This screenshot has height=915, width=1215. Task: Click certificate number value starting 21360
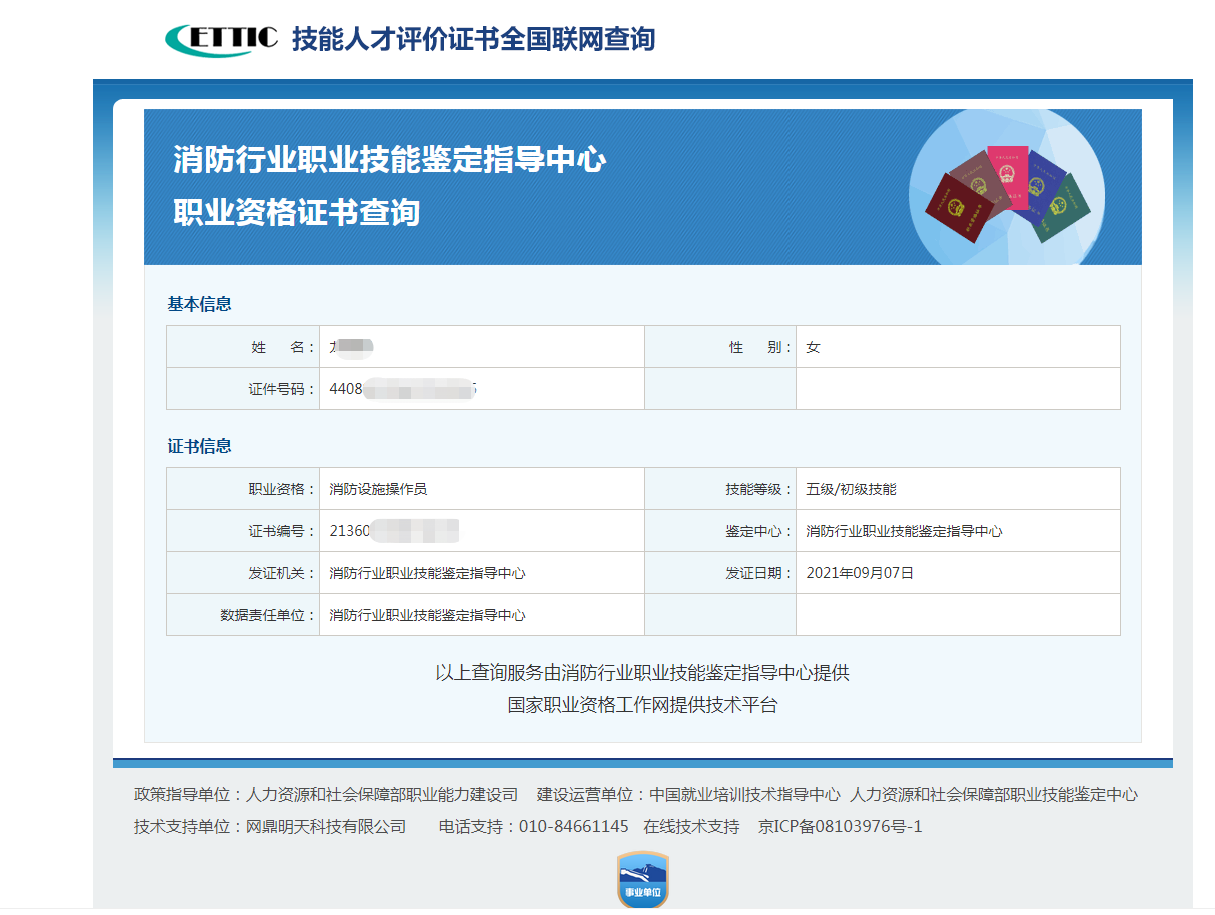tap(394, 531)
